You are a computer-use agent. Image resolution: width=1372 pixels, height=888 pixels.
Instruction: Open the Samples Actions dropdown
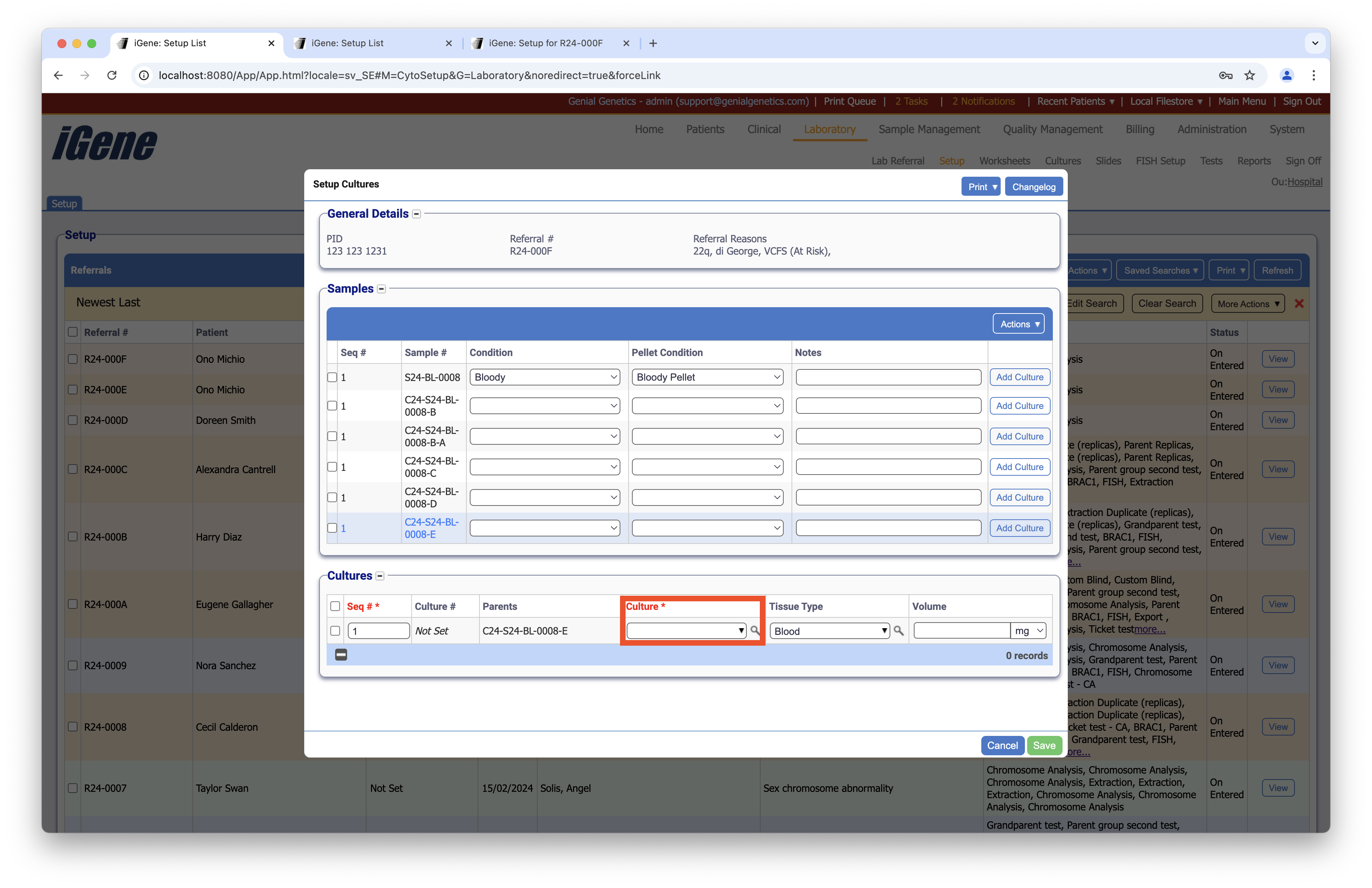(x=1019, y=324)
